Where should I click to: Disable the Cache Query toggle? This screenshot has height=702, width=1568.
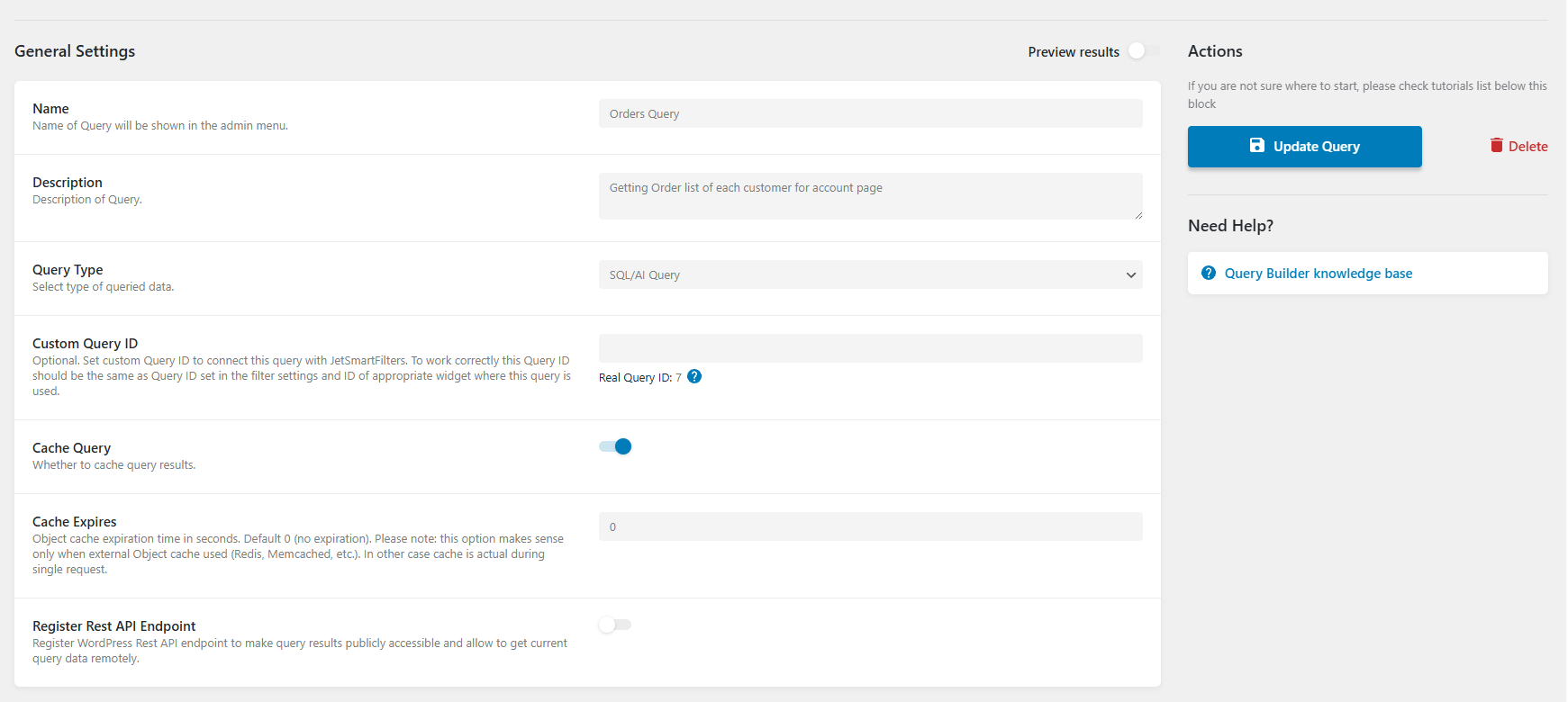[615, 447]
